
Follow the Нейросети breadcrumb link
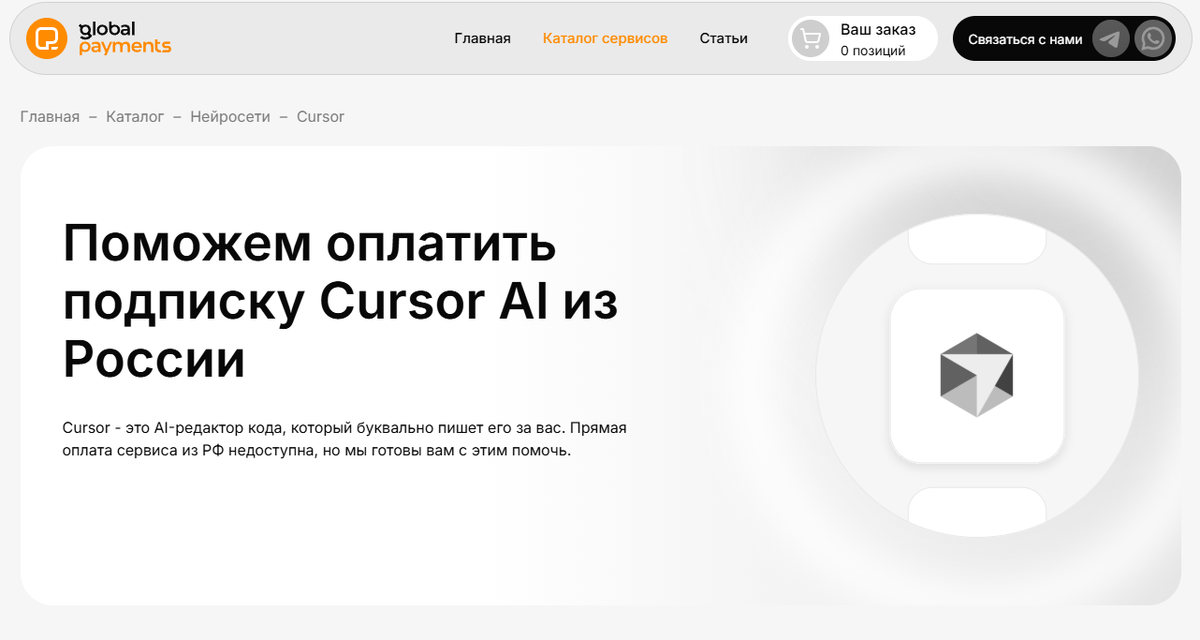tap(230, 117)
